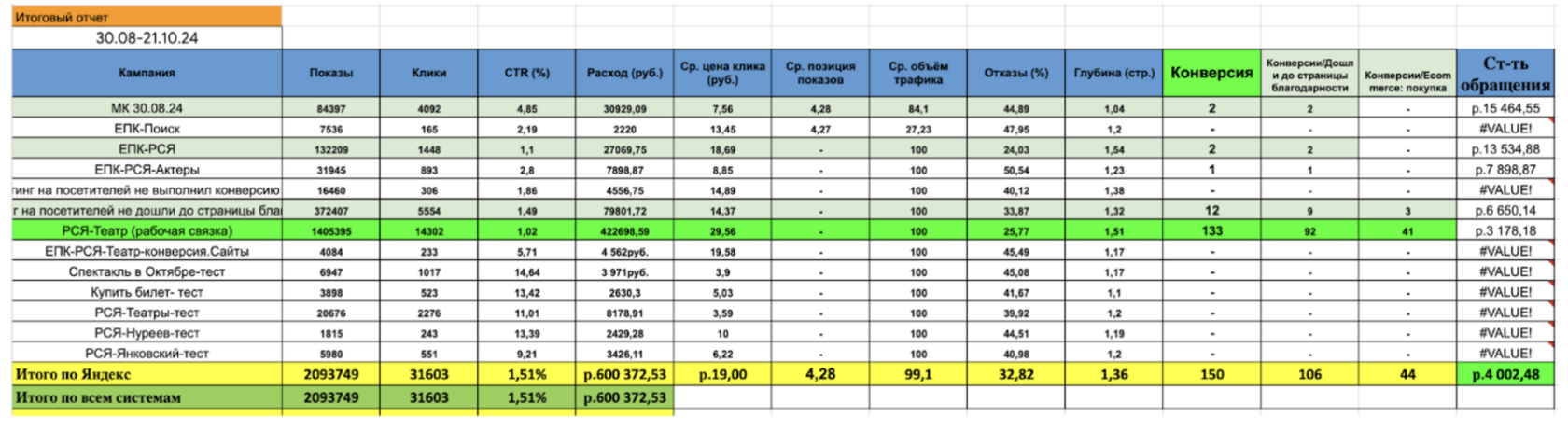Select total conversions value 150

tap(1211, 374)
